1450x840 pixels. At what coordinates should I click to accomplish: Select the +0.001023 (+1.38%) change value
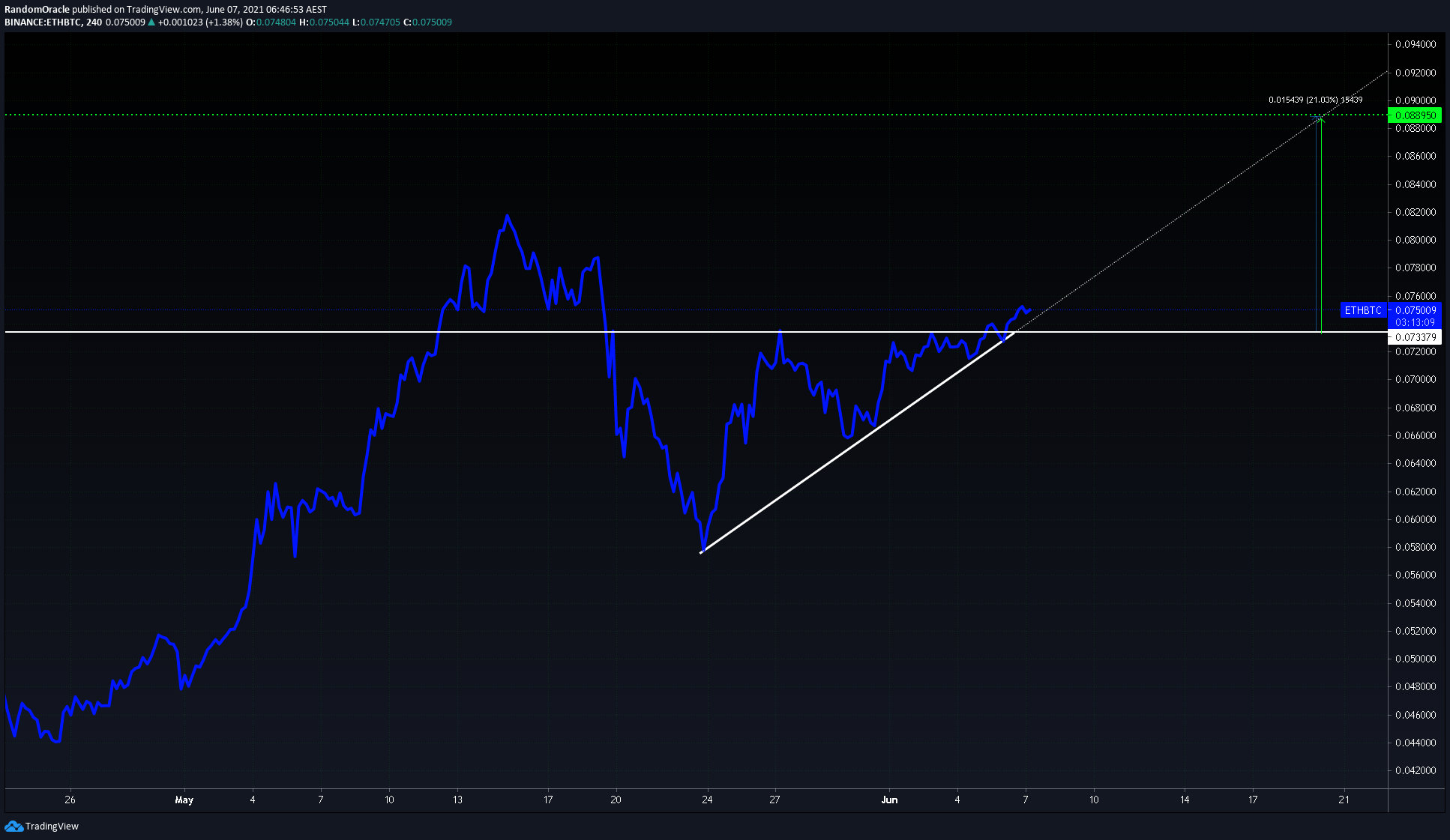coord(200,22)
